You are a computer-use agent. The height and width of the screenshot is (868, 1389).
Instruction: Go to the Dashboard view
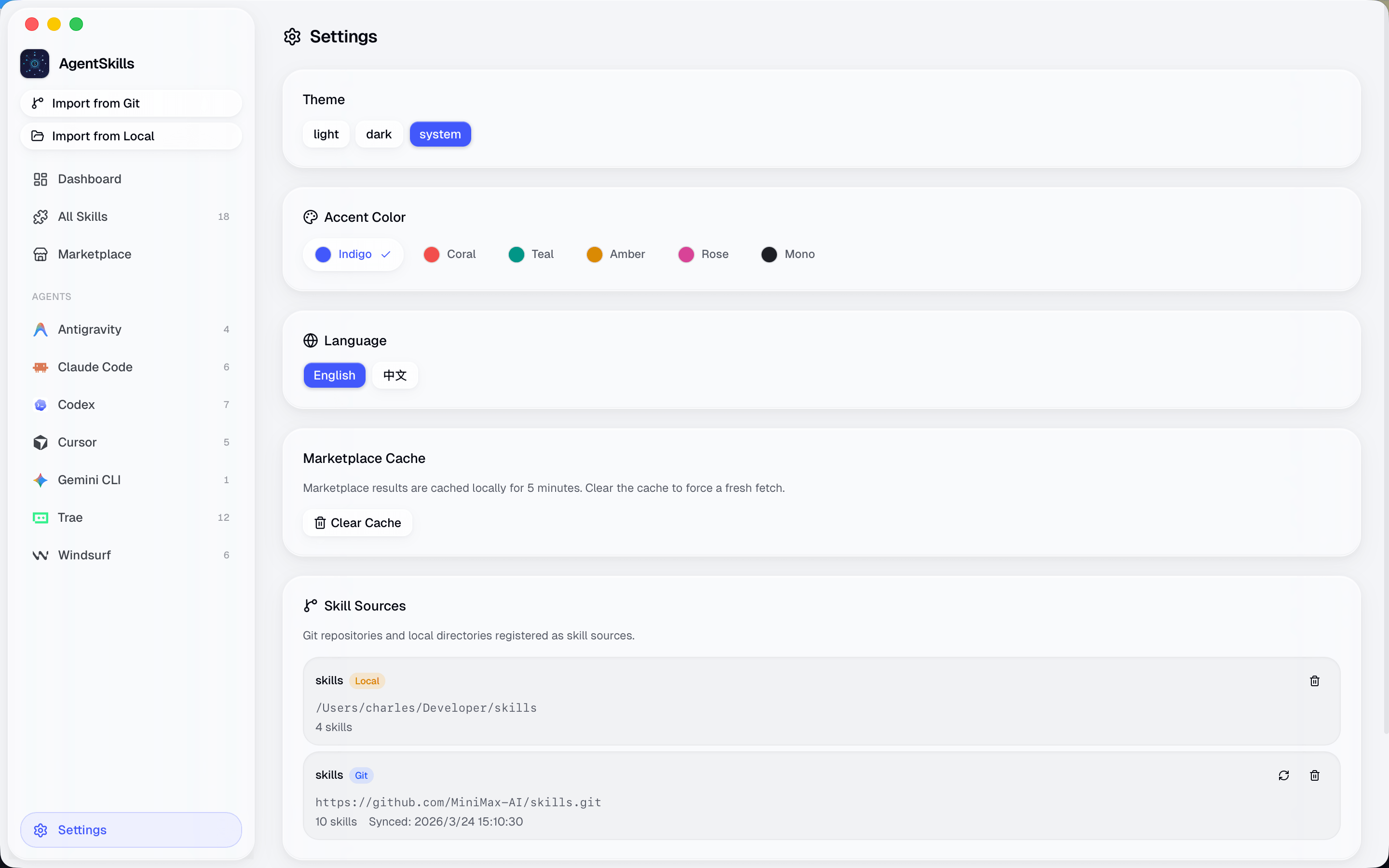tap(89, 178)
